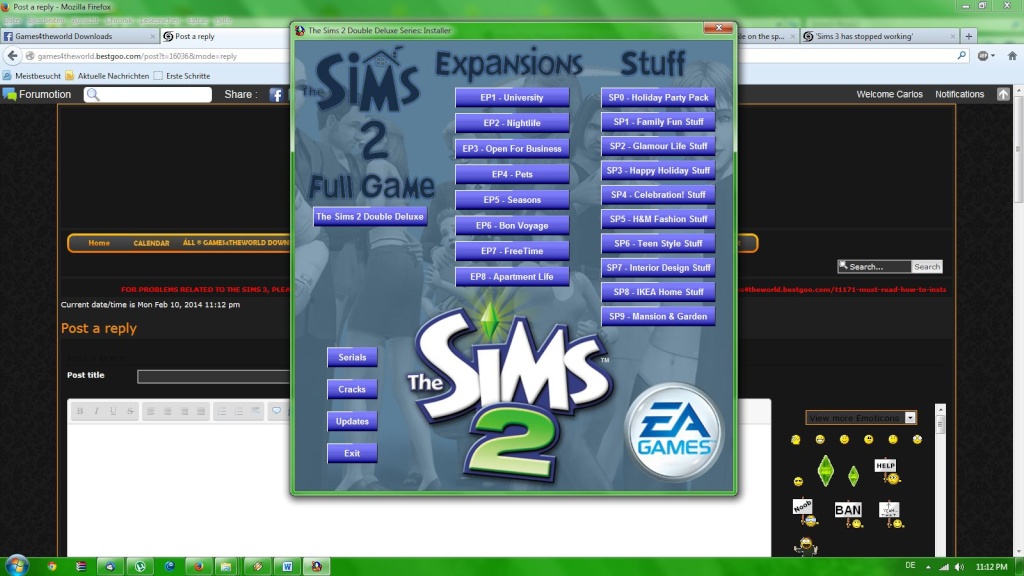Install SP5 - H&M Fashion Stuff
This screenshot has width=1024, height=576.
[658, 219]
